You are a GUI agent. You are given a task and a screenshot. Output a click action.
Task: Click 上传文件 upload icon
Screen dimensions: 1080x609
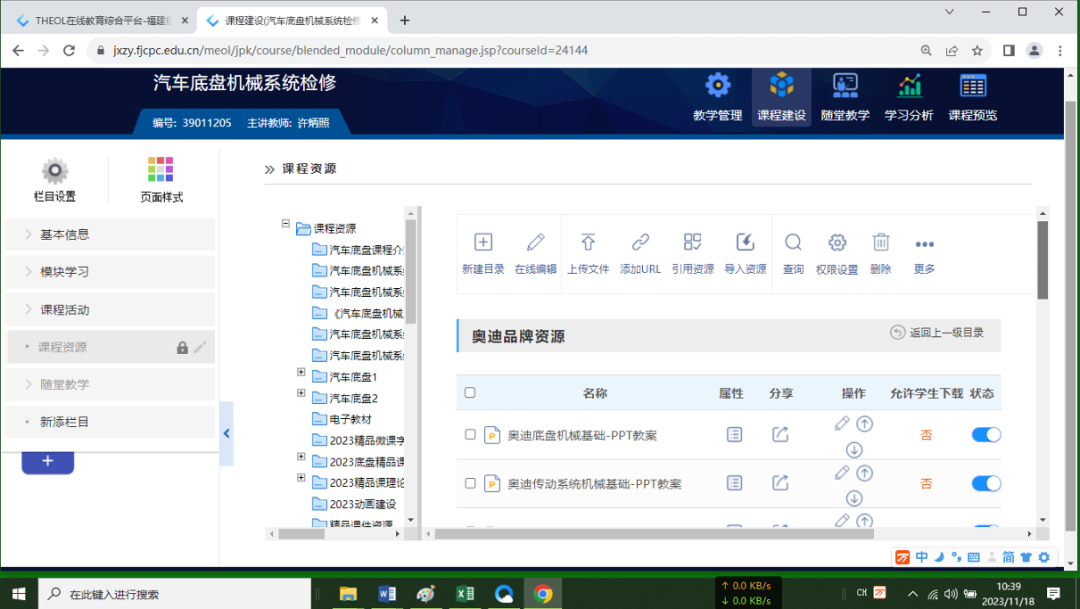point(588,242)
